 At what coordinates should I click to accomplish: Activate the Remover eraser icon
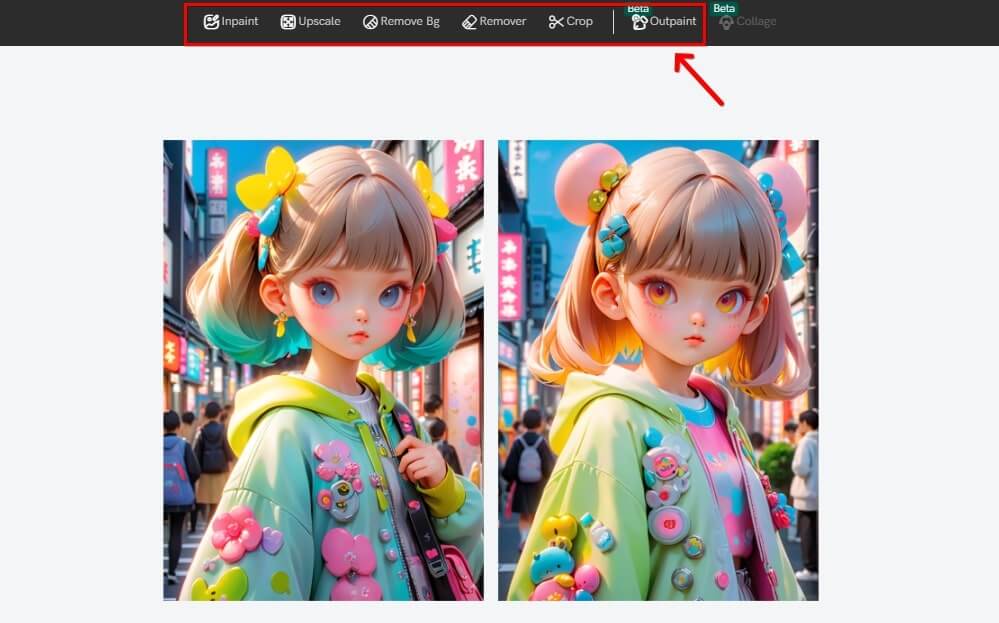[469, 22]
